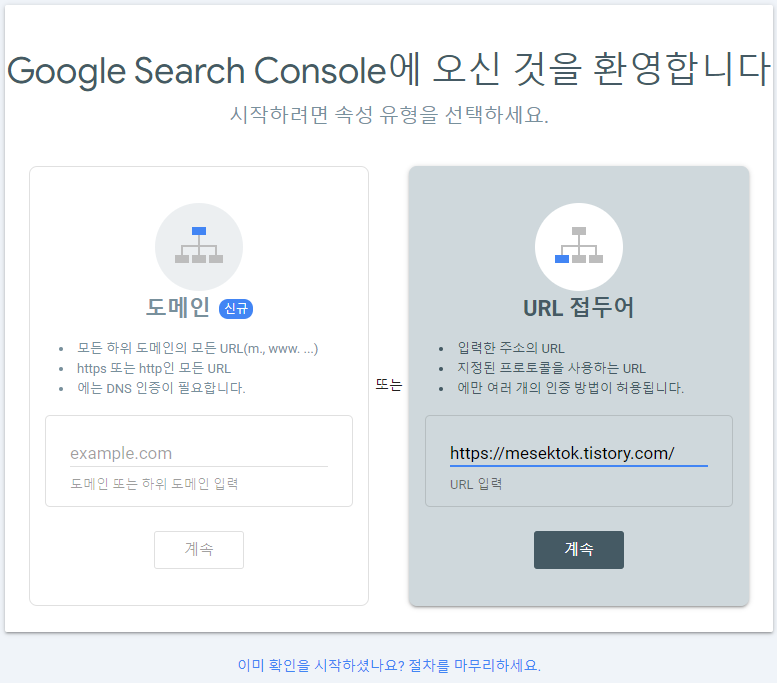Click bullet '에만 여러 개의 인증 방법이 허용됩니다.'
This screenshot has width=777, height=683.
[570, 388]
